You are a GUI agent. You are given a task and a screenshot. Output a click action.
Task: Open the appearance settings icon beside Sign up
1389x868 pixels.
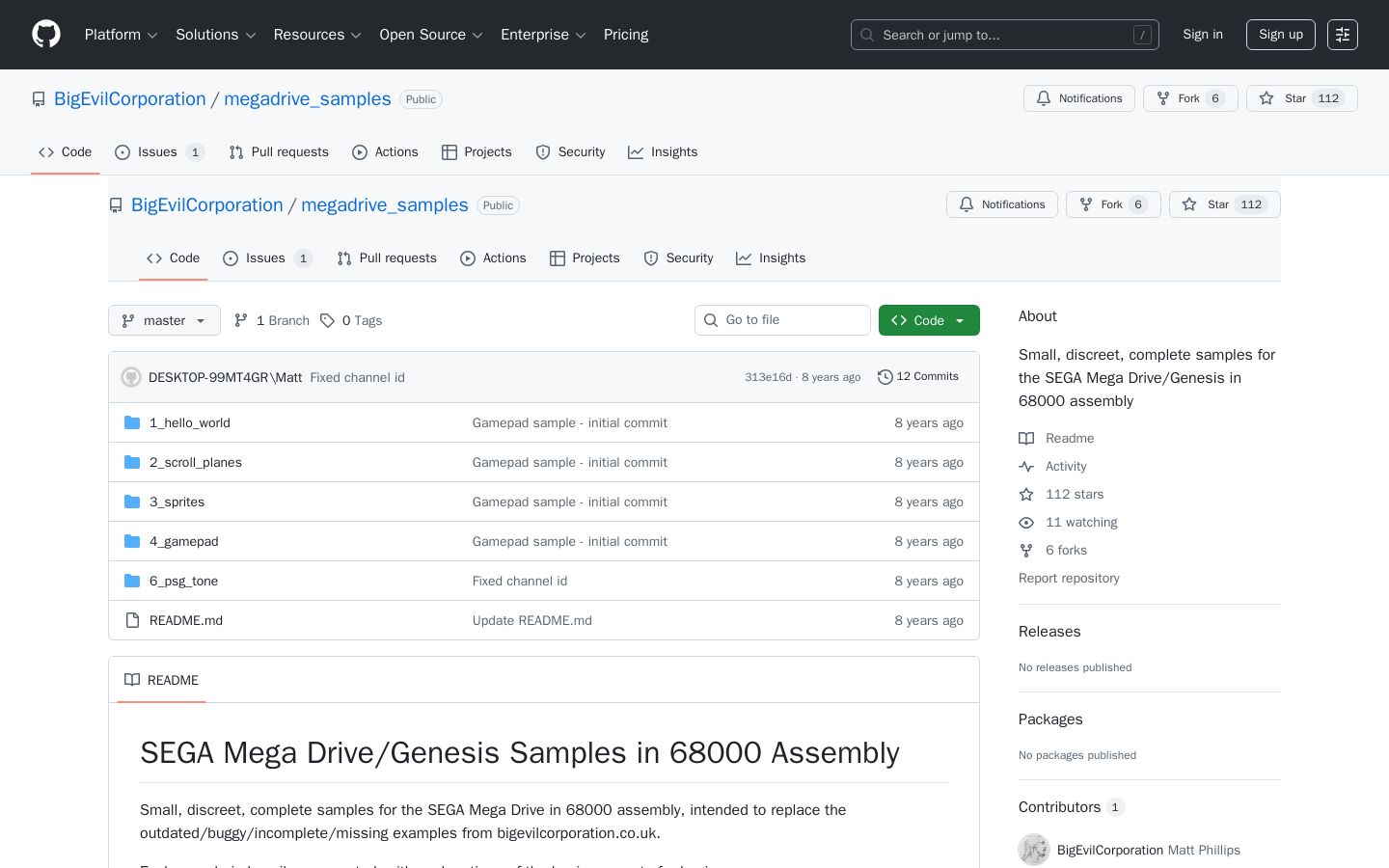(x=1343, y=35)
